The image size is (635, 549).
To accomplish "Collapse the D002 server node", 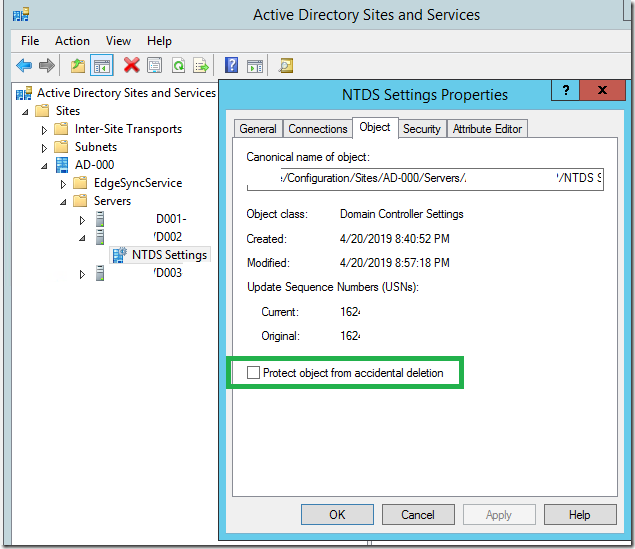I will 82,238.
